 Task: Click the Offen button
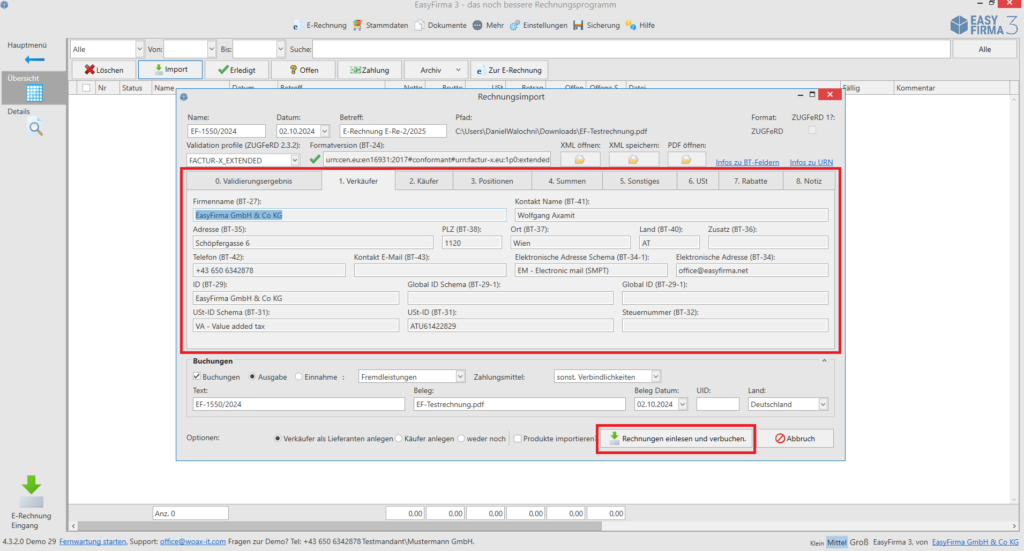[304, 70]
